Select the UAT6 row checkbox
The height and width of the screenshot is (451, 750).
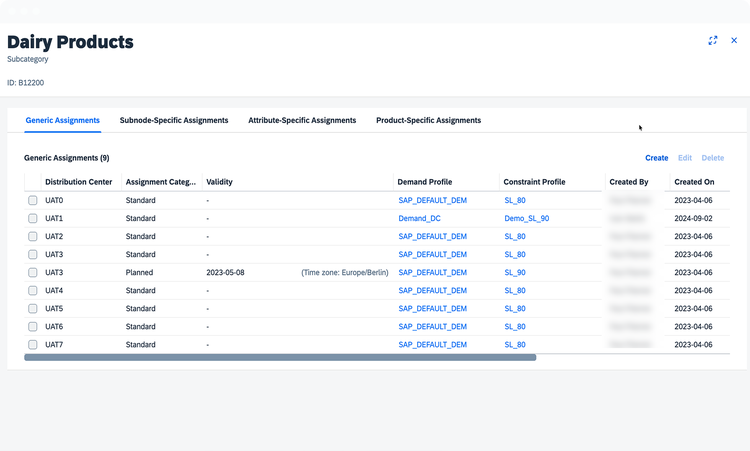coord(33,327)
